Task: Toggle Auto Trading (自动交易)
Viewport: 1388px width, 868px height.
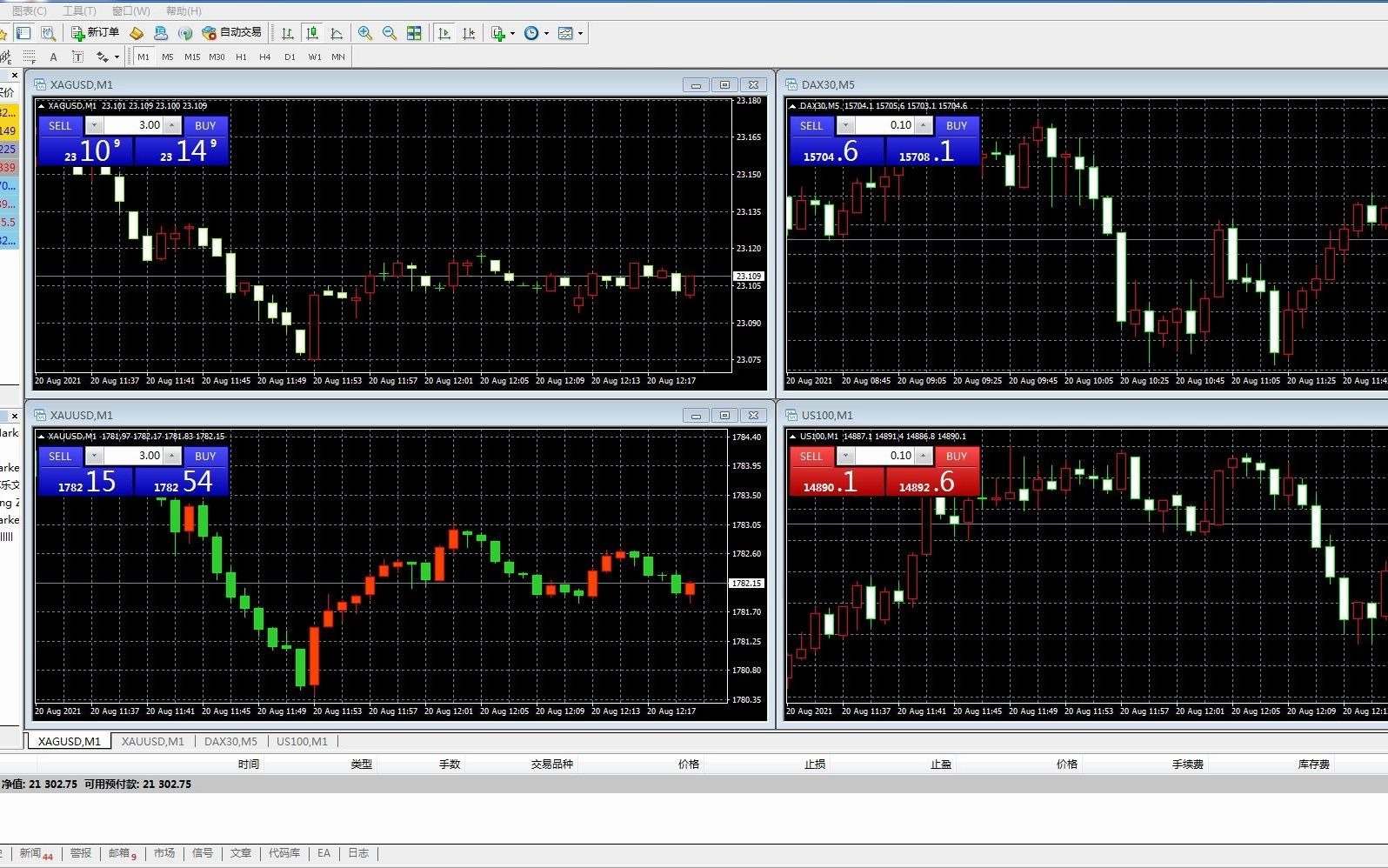Action: point(231,33)
